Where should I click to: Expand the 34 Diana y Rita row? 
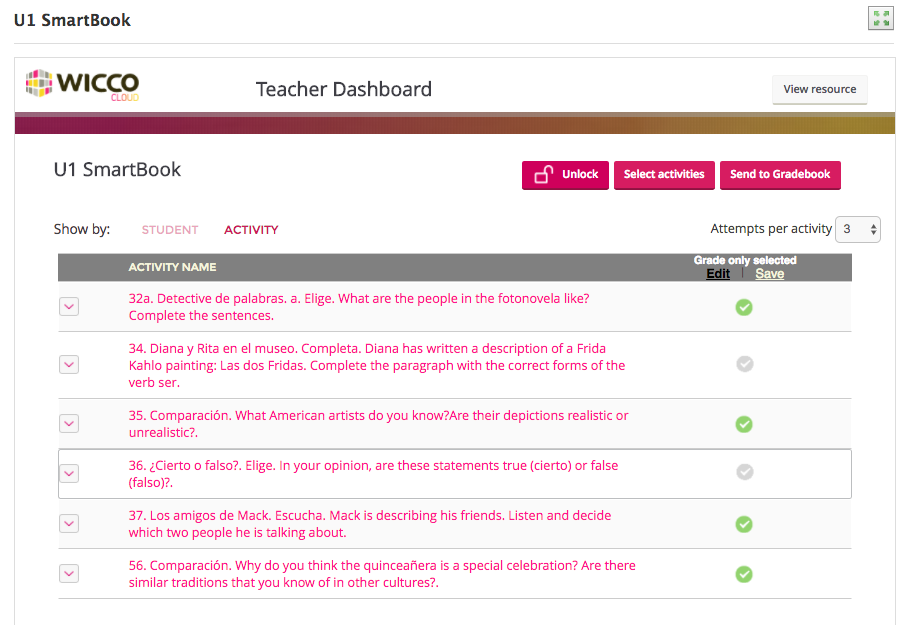(x=69, y=364)
